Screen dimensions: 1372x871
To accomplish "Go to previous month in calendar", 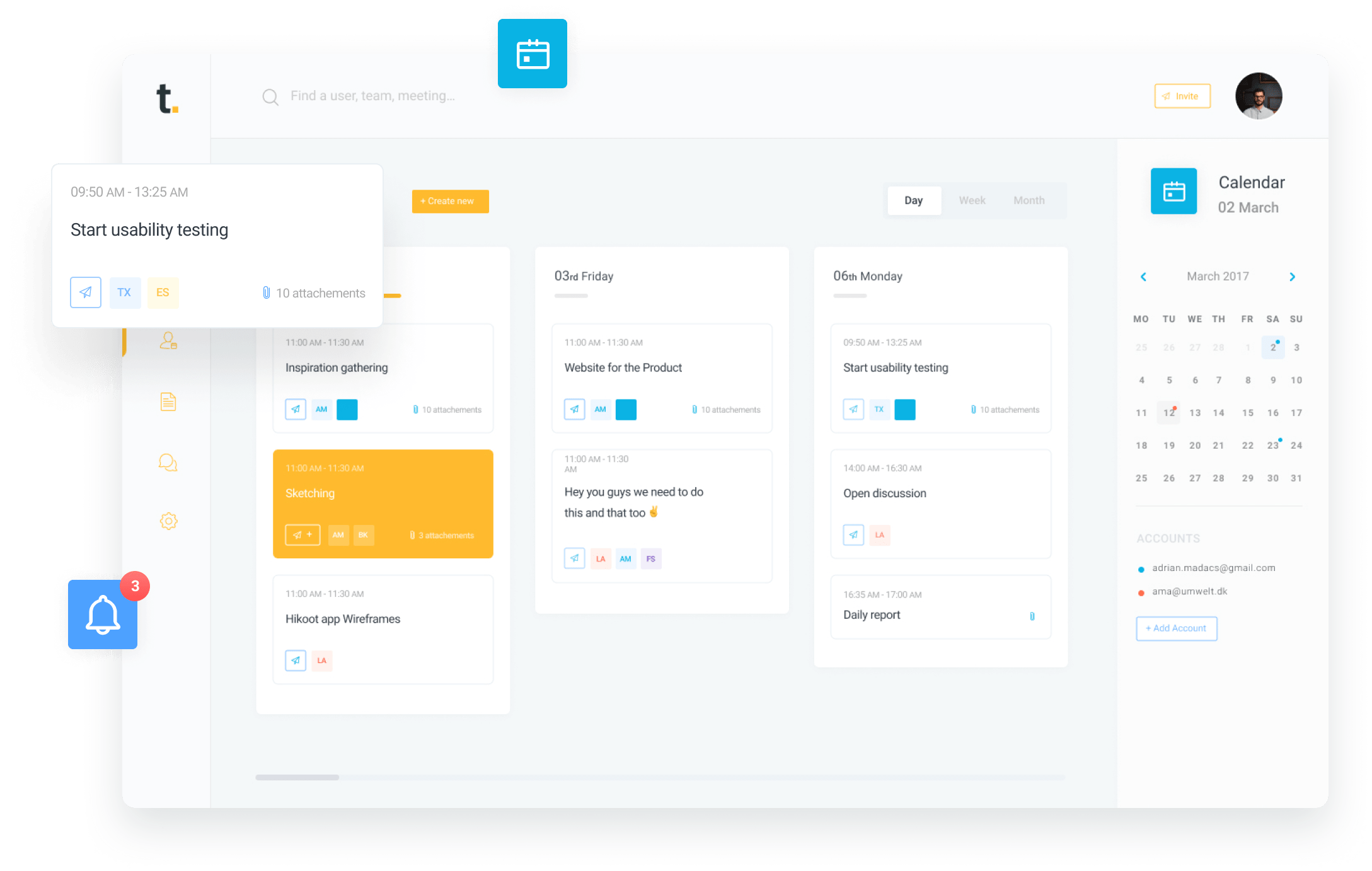I will pos(1143,277).
